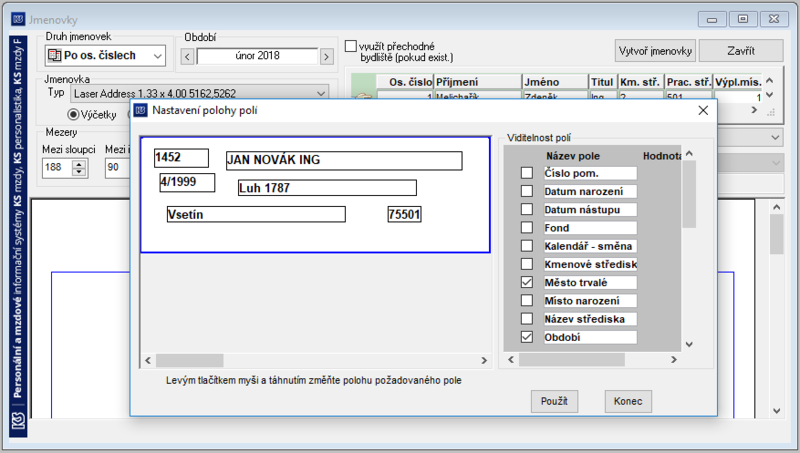Minimize the Jmenovky window
The height and width of the screenshot is (453, 800).
(x=712, y=19)
